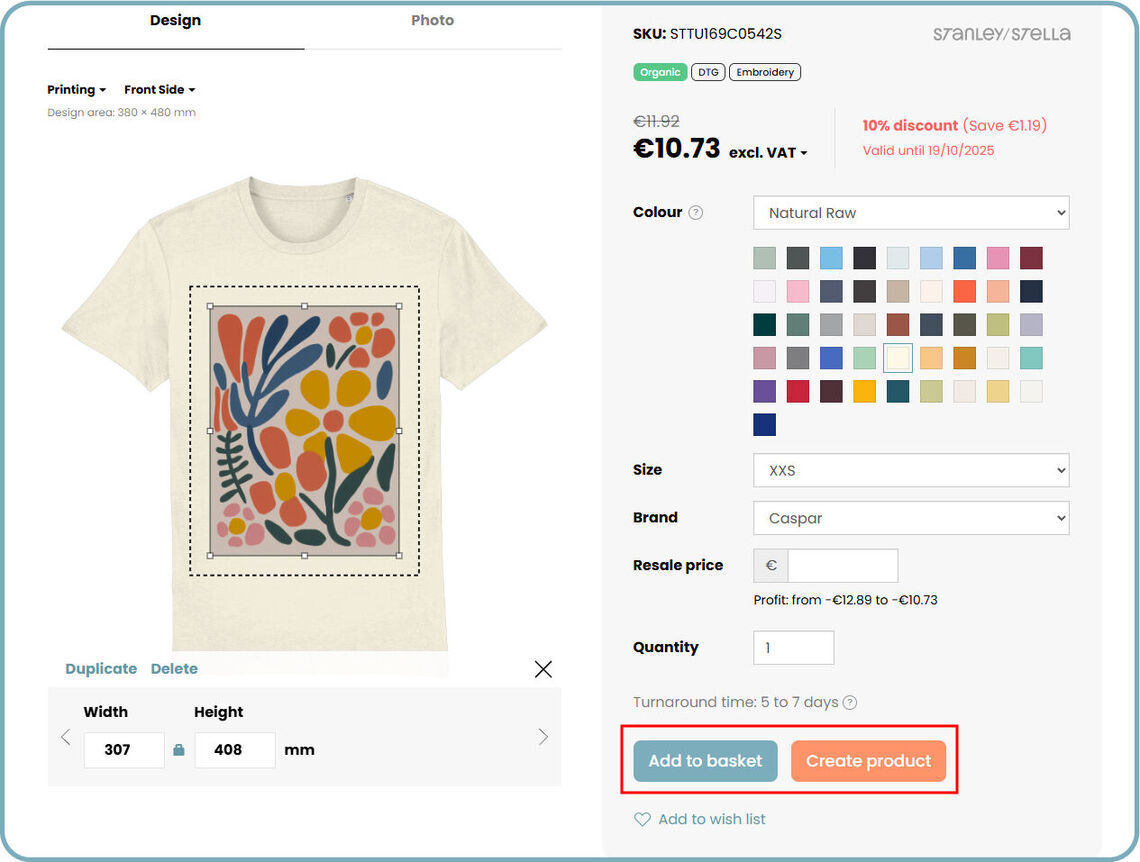Click the Colour help question mark icon
Viewport: 1140px width, 862px height.
coord(696,213)
